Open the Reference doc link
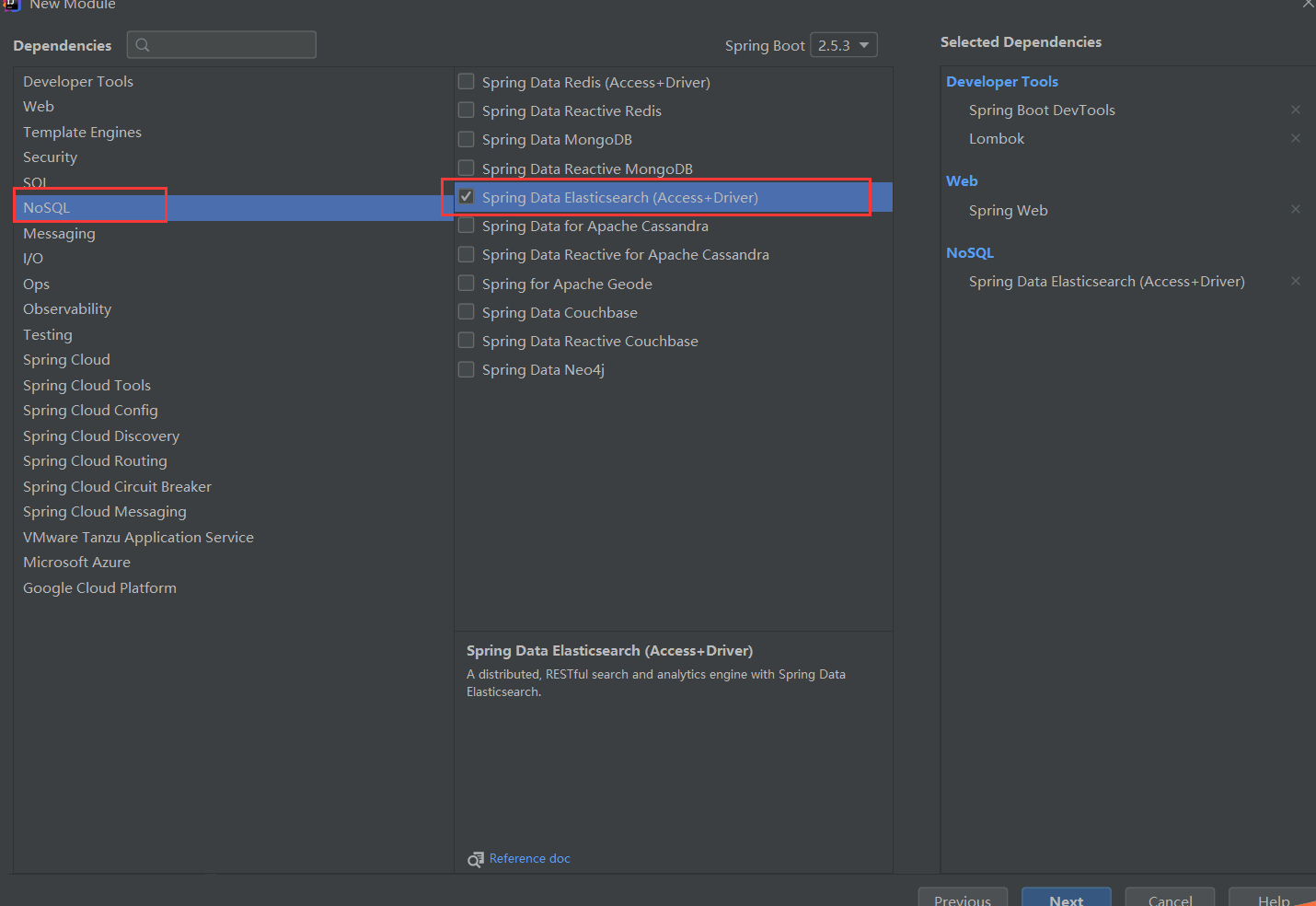Viewport: 1316px width, 906px height. 530,858
